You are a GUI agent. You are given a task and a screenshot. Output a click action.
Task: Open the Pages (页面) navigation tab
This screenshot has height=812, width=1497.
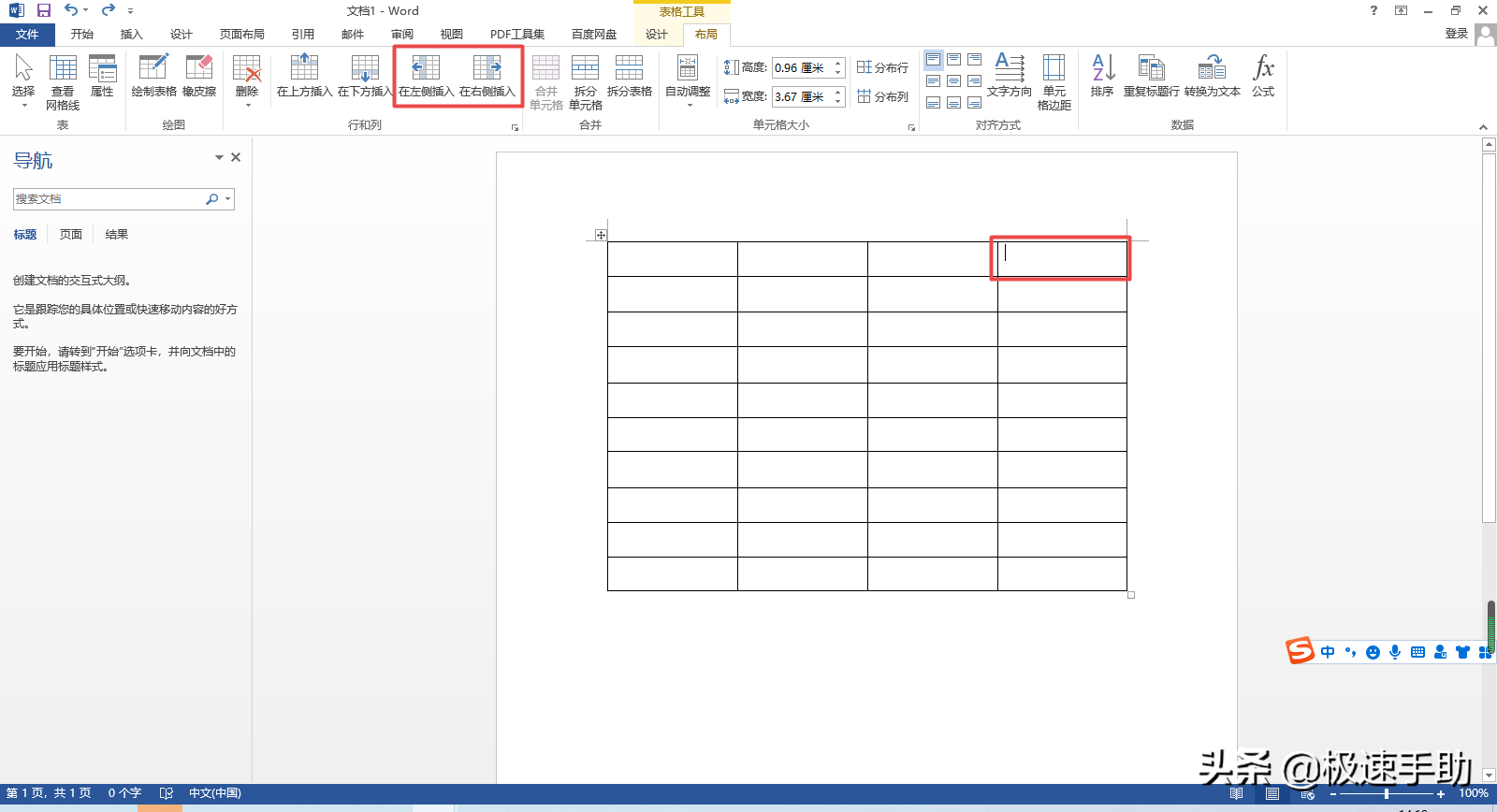(x=71, y=235)
